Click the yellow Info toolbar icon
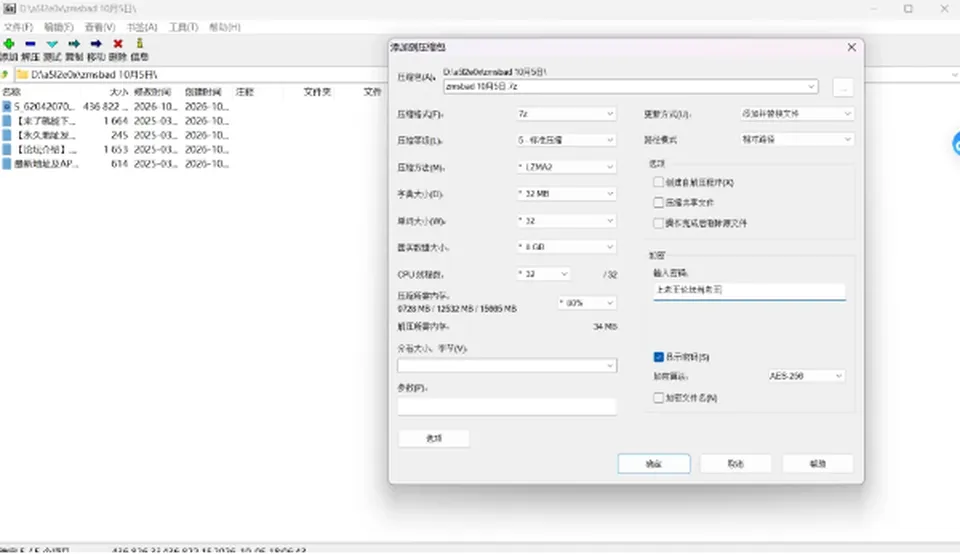Viewport: 960px width, 554px height. [x=140, y=43]
